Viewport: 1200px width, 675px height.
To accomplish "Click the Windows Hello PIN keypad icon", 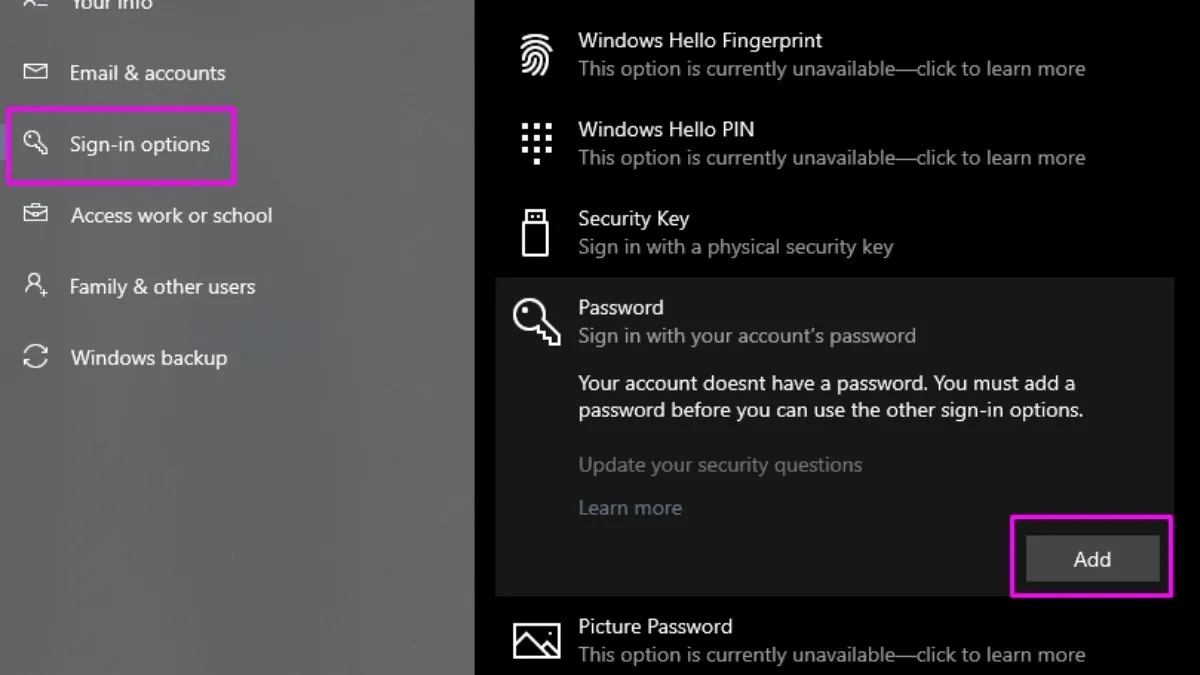I will (537, 143).
